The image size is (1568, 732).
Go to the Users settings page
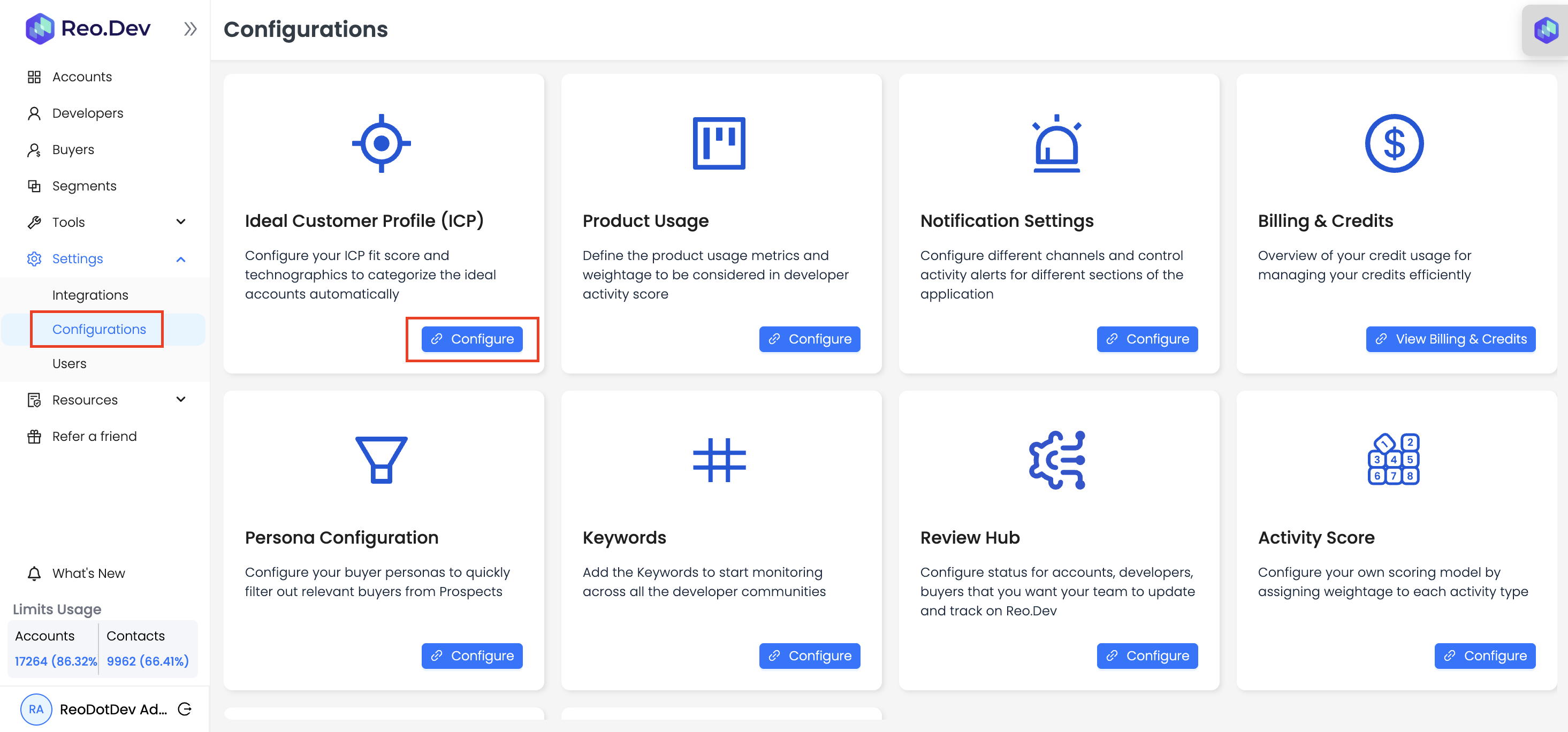tap(70, 363)
